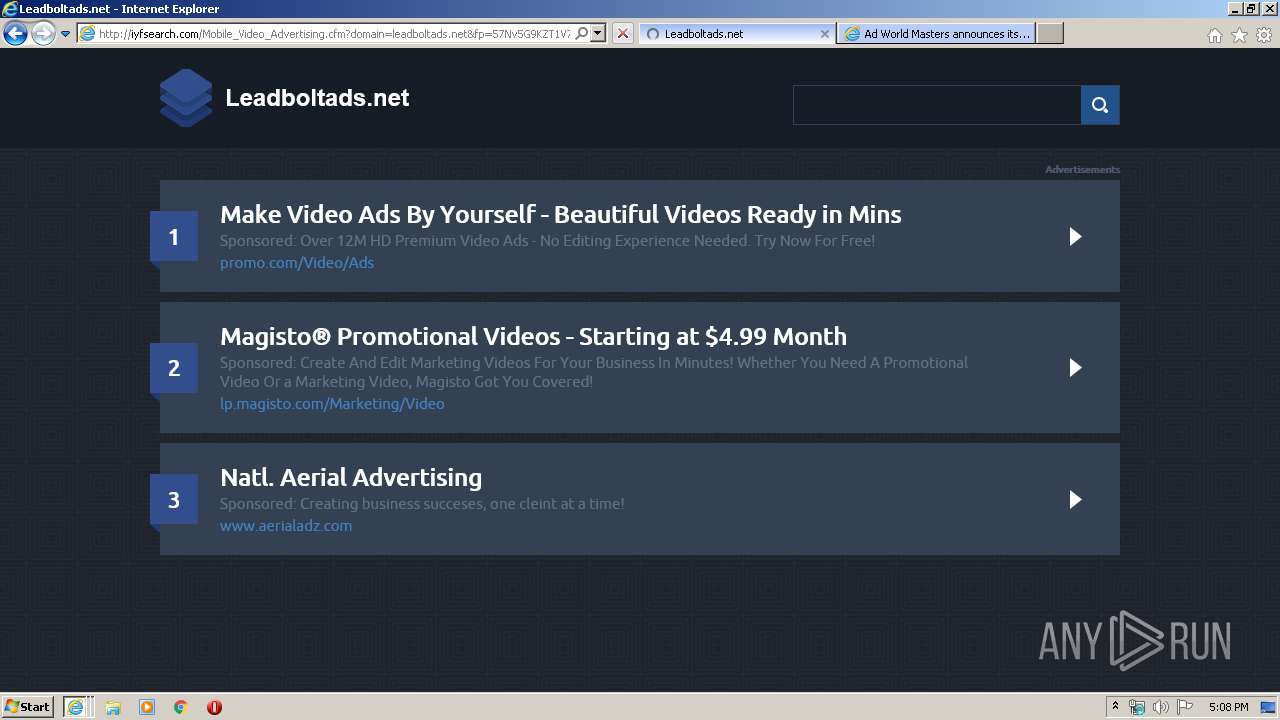Click the Sponsored text about creating business succeses
The height and width of the screenshot is (720, 1280).
[x=422, y=504]
